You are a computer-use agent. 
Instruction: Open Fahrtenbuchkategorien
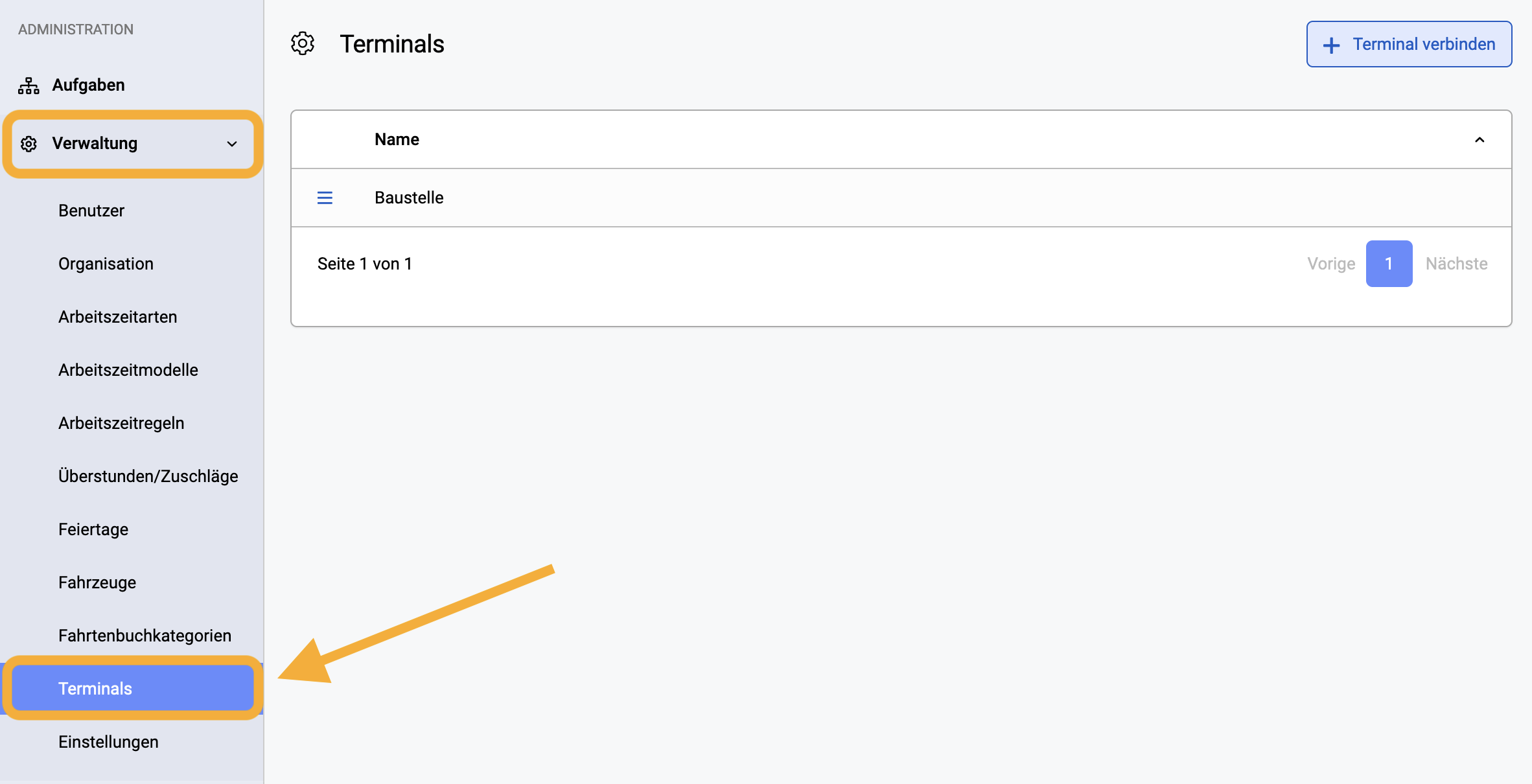[x=145, y=636]
